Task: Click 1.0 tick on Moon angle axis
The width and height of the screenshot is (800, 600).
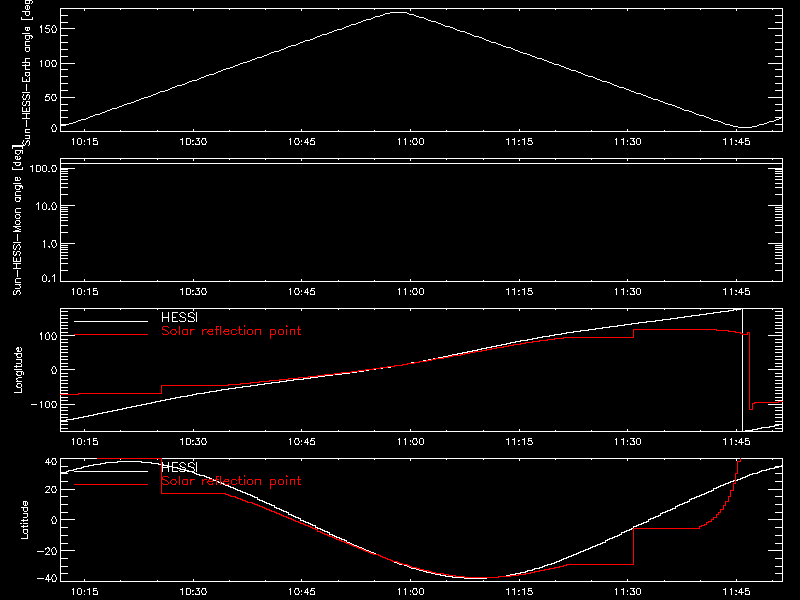Action: point(49,244)
